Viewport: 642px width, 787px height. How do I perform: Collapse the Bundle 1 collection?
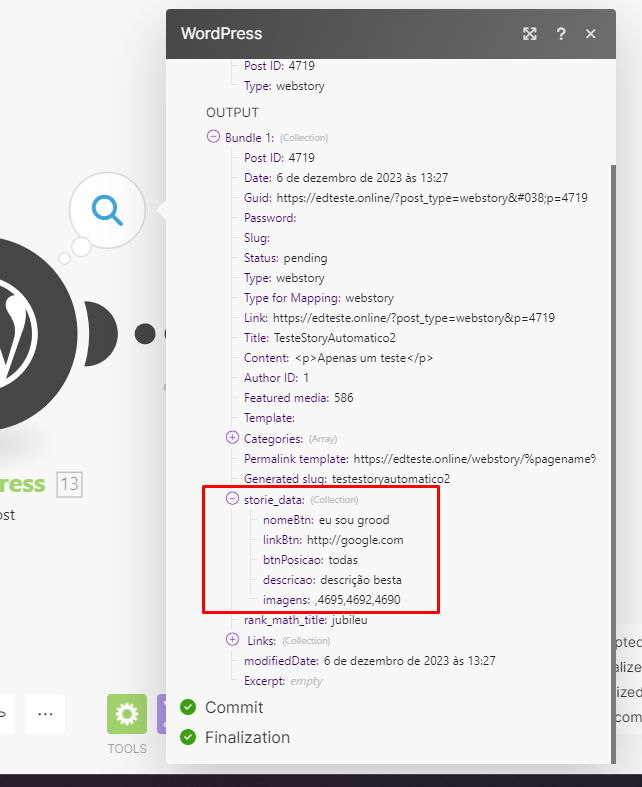pos(213,137)
